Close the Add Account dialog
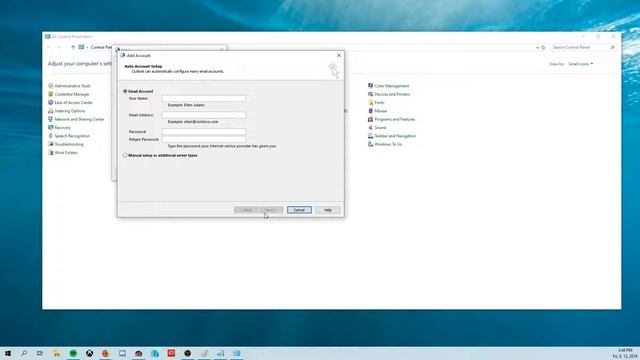640x360 pixels. [339, 56]
